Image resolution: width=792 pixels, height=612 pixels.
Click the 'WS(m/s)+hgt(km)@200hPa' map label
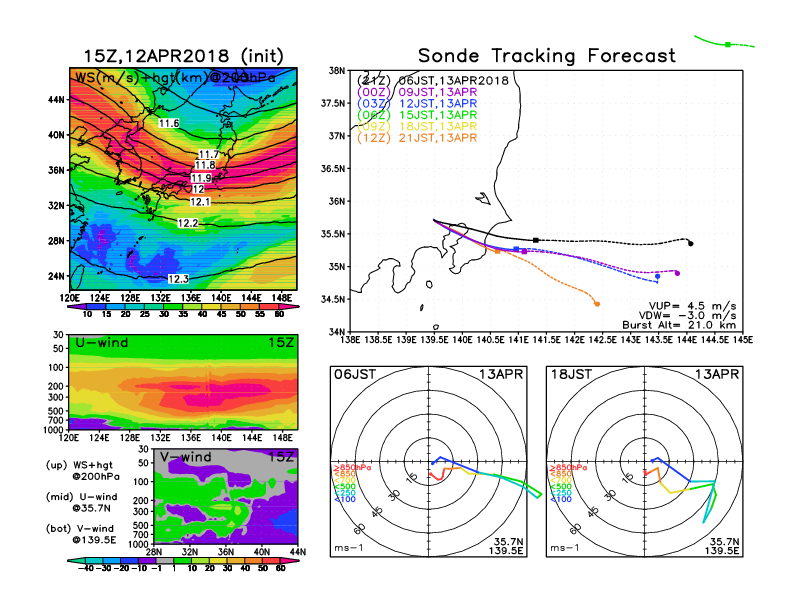[x=175, y=78]
